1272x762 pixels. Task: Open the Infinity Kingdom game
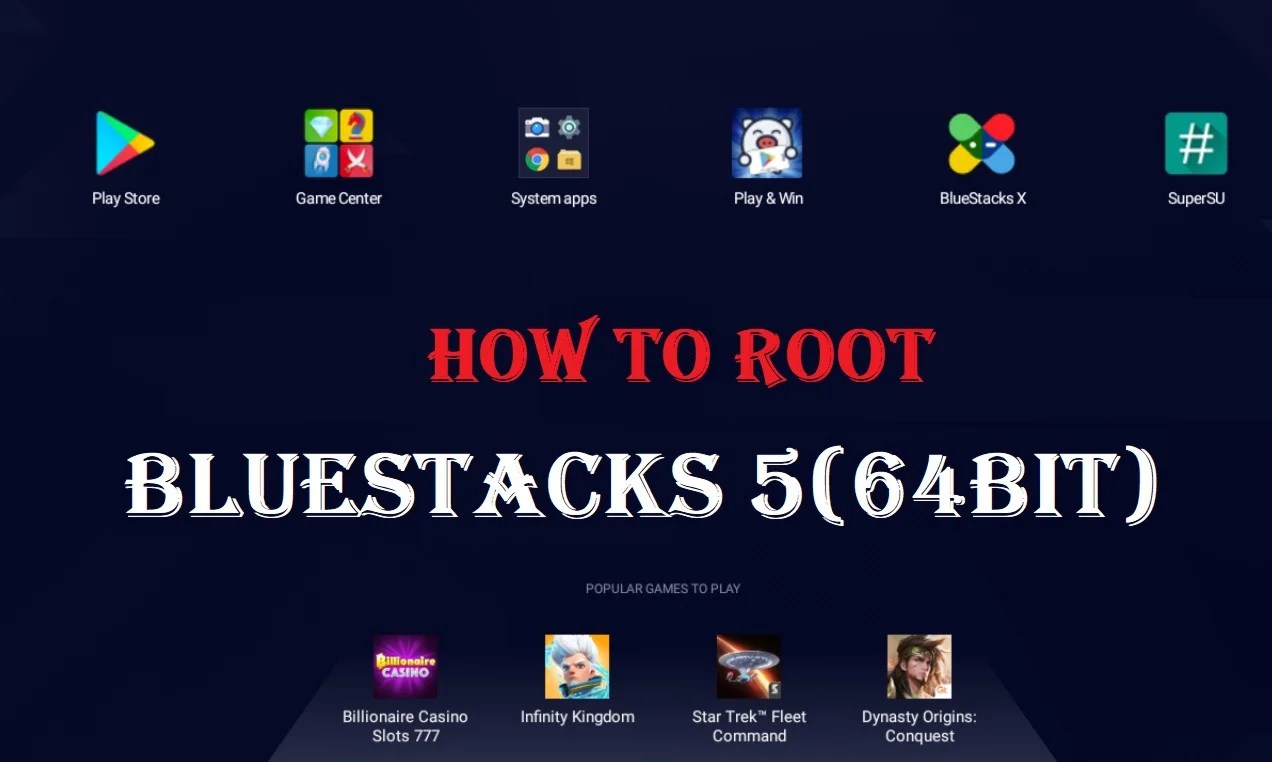point(577,665)
